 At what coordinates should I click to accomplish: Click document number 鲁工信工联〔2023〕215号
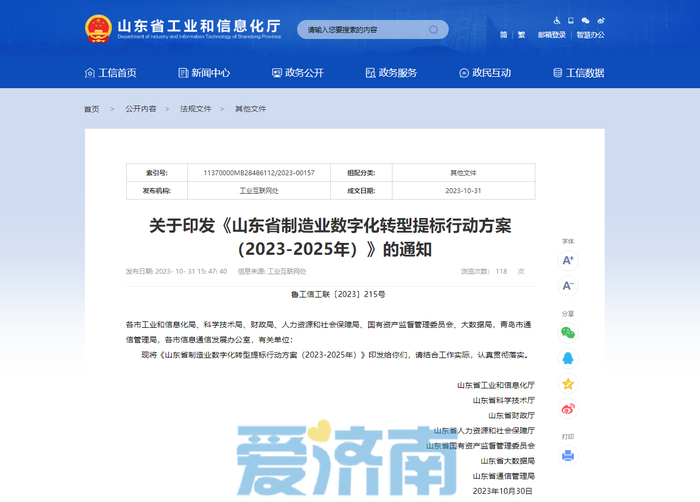338,294
